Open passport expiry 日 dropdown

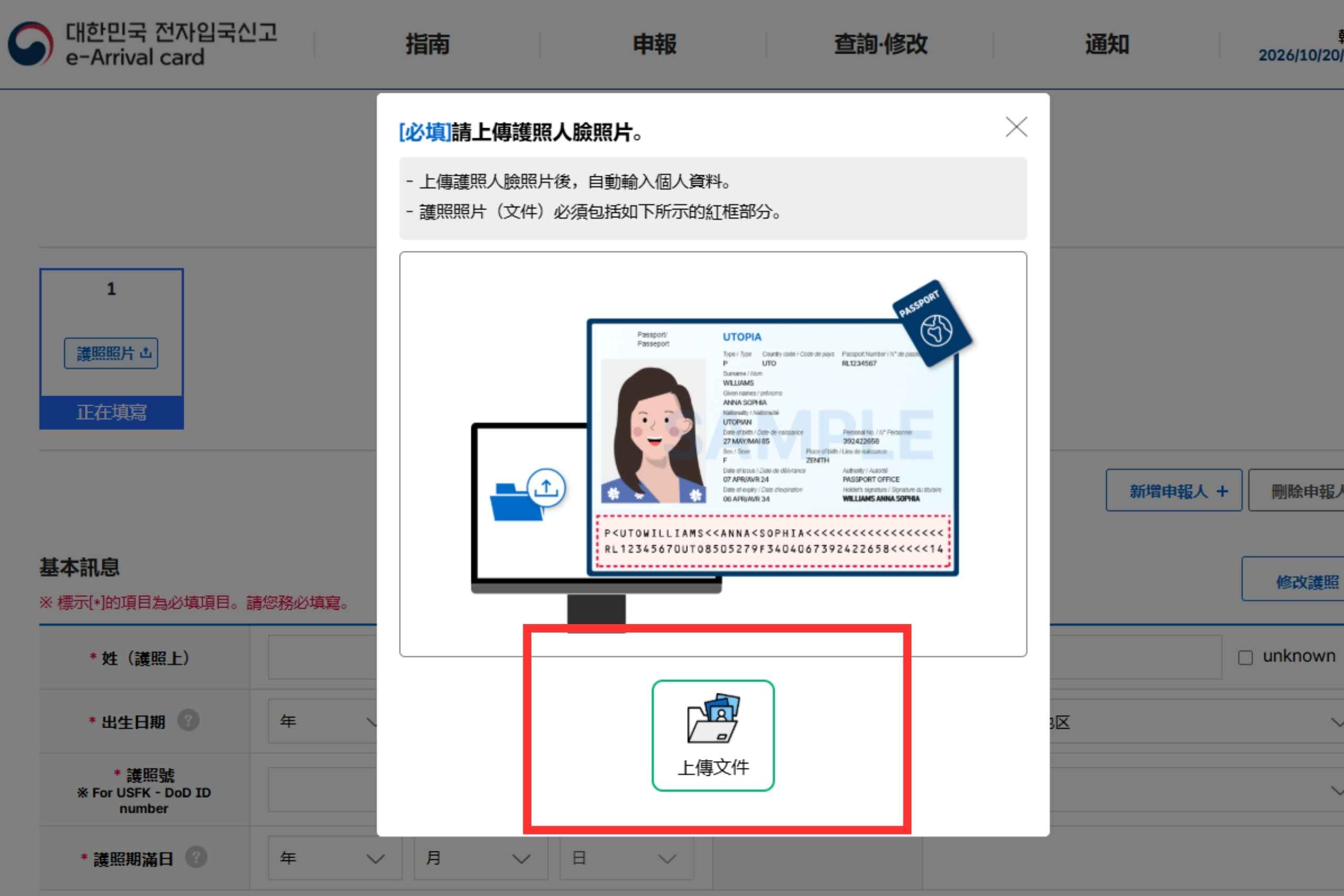click(626, 858)
